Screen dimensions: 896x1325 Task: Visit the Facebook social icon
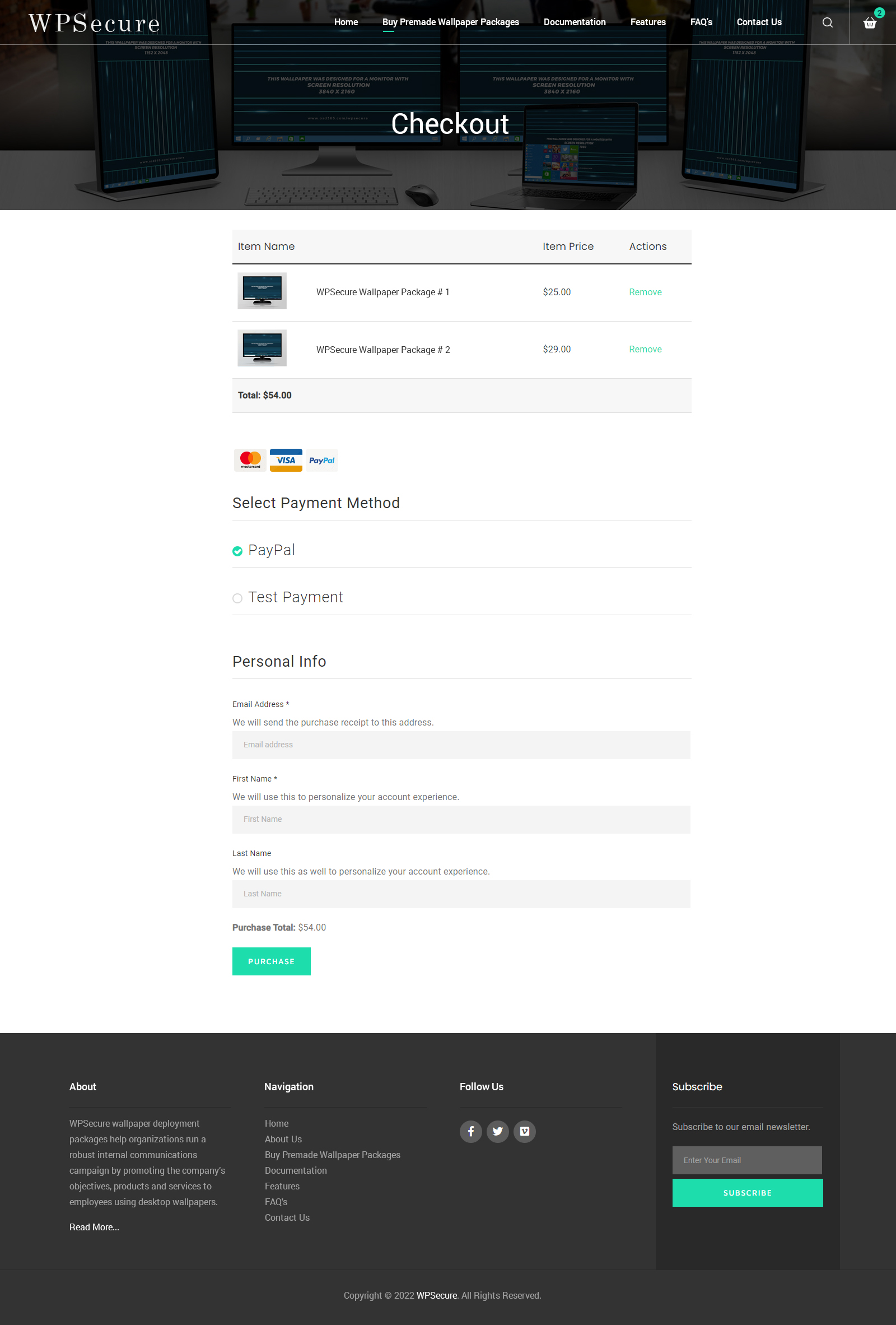[471, 1131]
